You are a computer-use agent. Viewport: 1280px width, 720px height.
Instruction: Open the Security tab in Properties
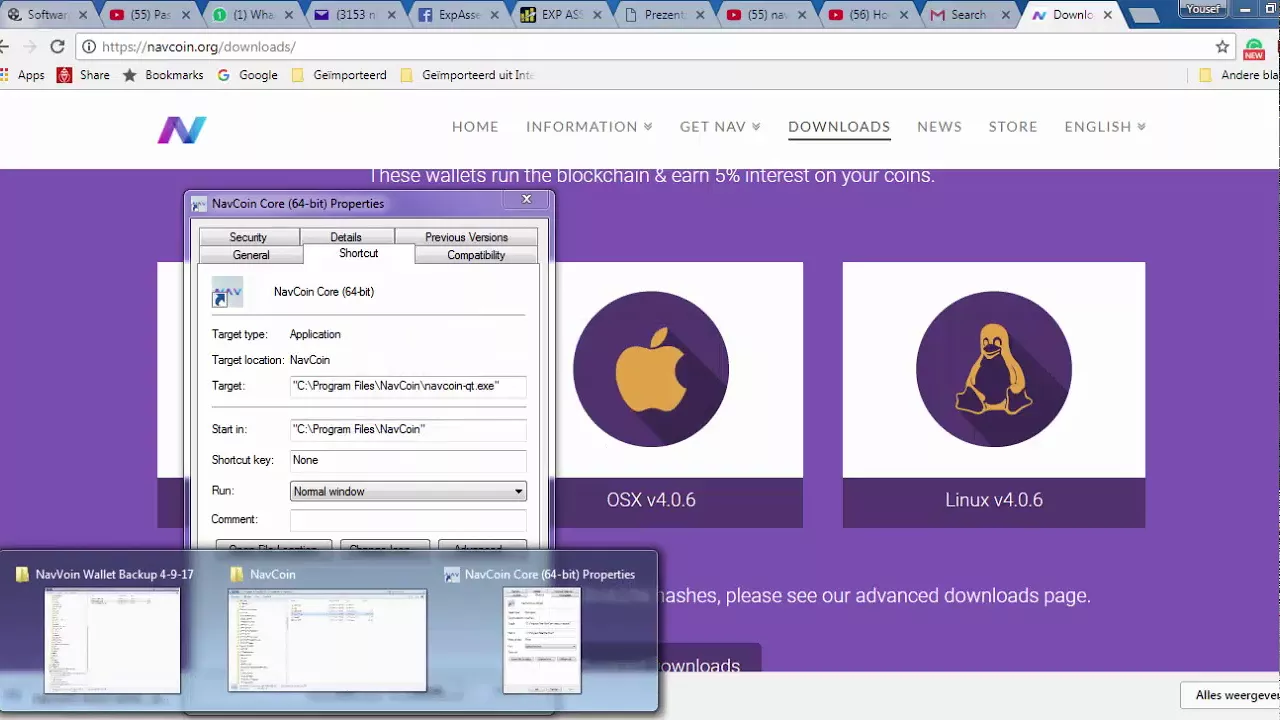pos(248,237)
